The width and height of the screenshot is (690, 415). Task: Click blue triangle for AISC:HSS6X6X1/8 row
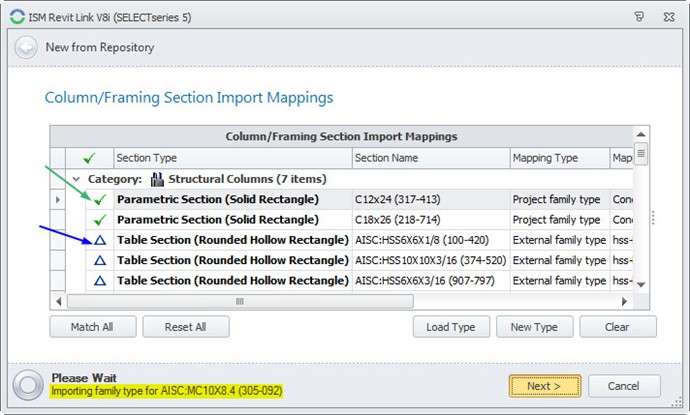99,241
